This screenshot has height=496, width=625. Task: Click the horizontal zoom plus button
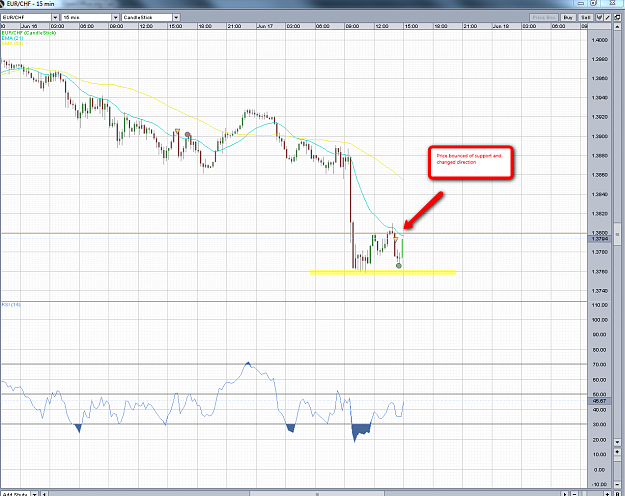coord(607,494)
